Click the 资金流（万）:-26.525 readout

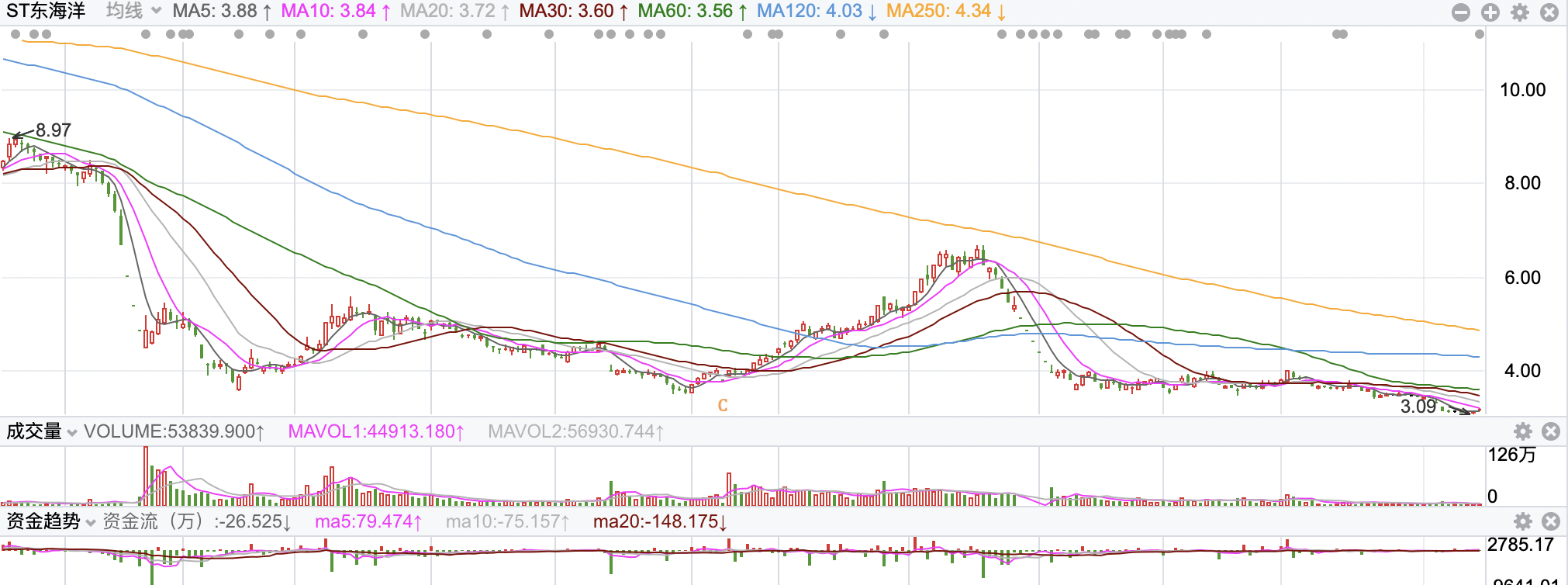pos(197,521)
